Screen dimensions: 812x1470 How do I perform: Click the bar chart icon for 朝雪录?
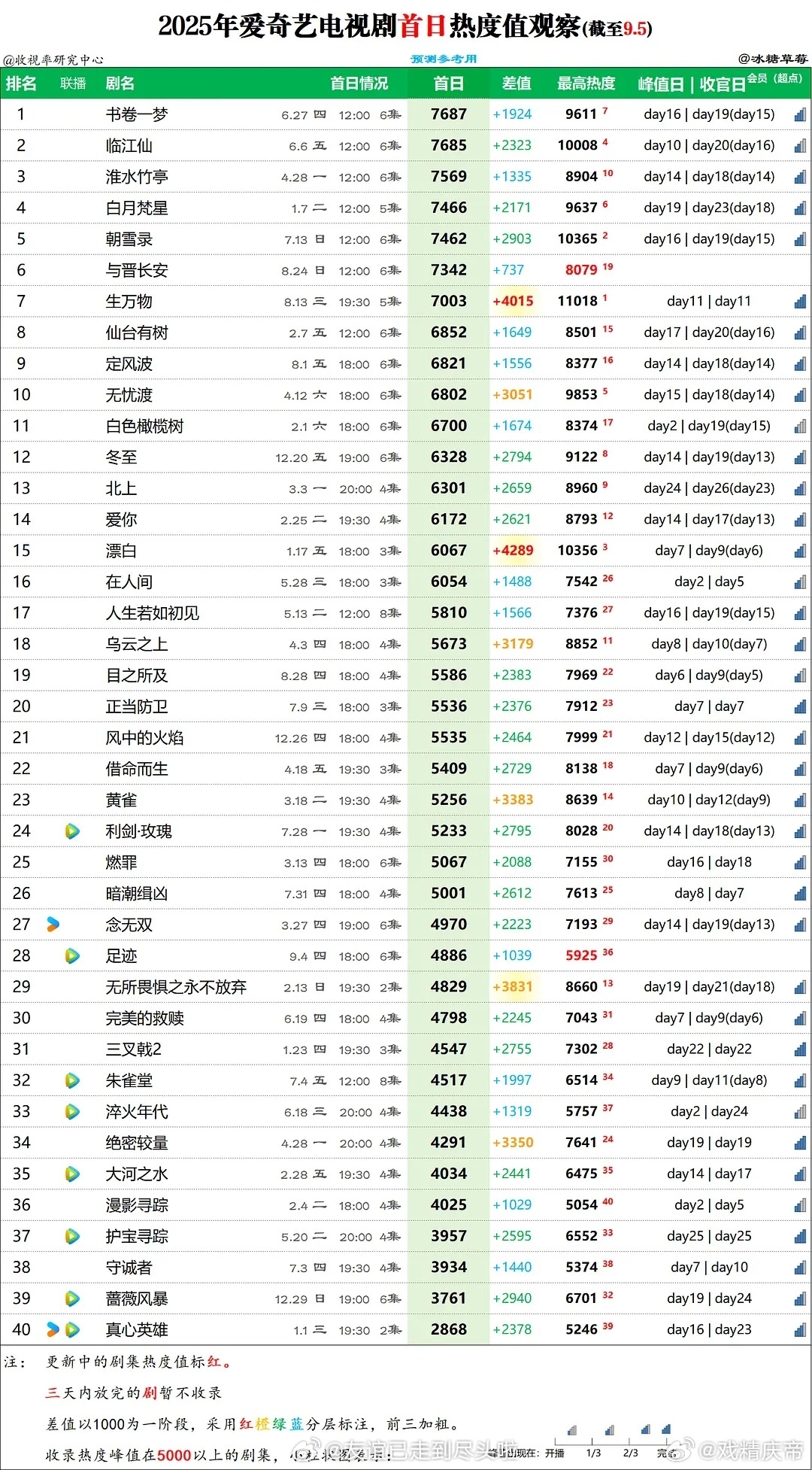tap(800, 239)
